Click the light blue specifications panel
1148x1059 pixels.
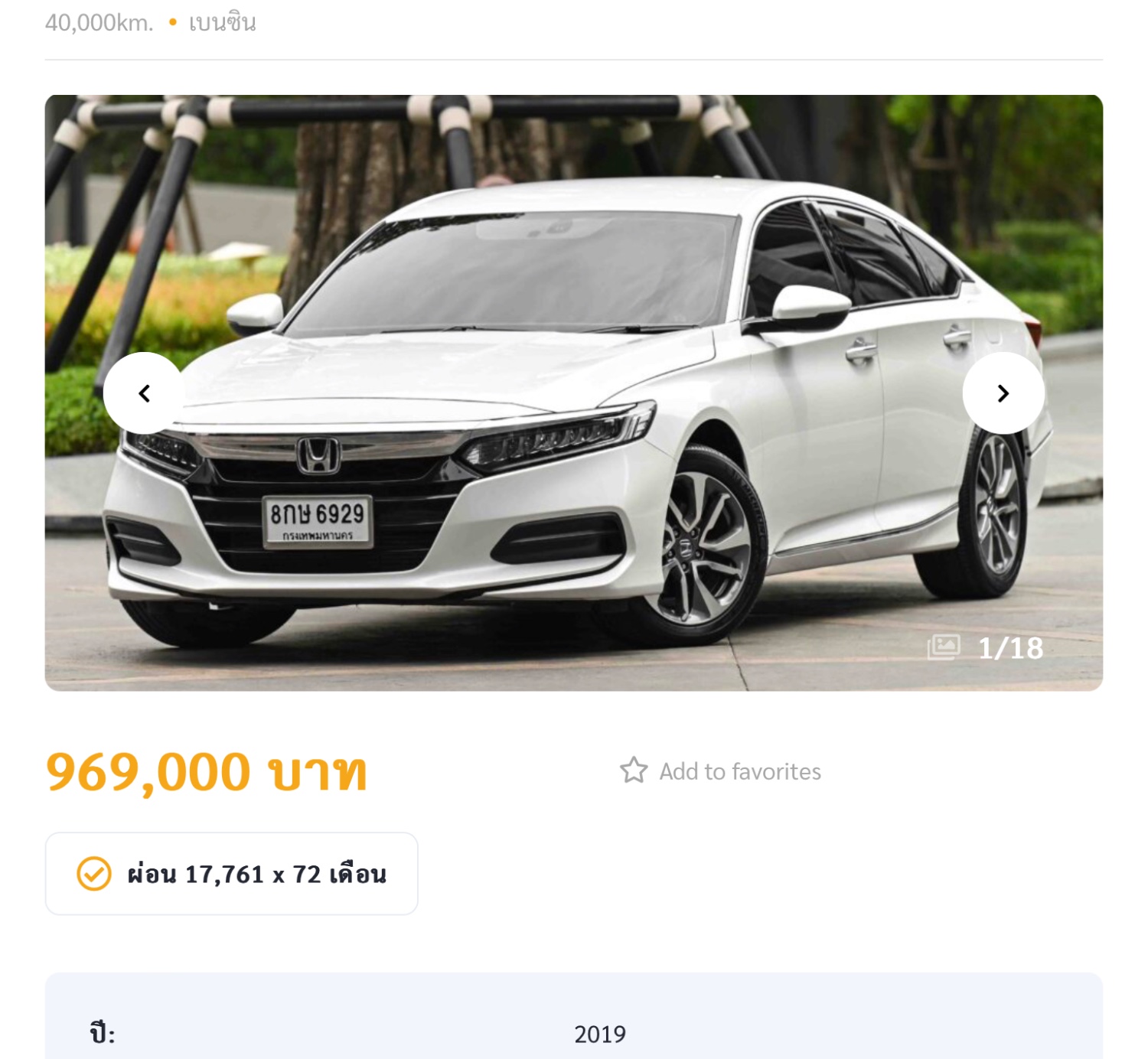(x=574, y=1016)
